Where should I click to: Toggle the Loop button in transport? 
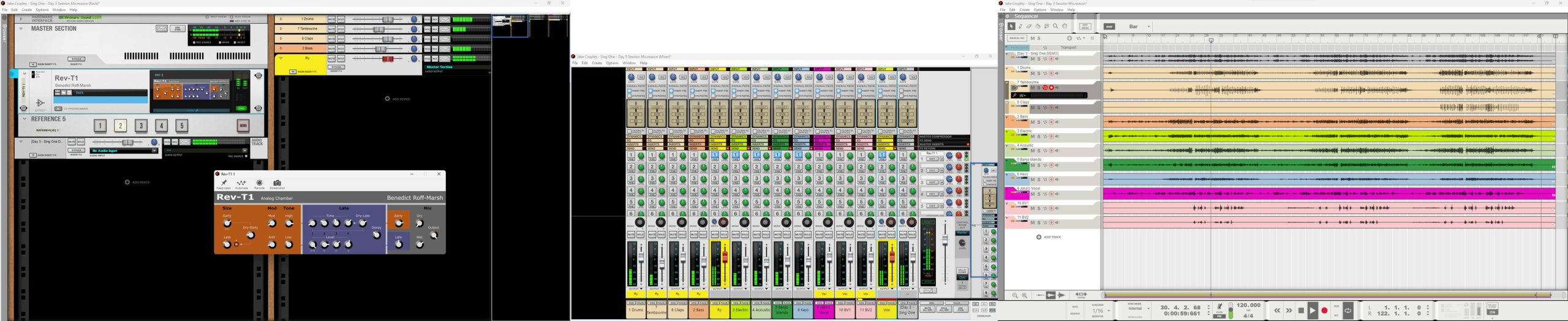1347,311
